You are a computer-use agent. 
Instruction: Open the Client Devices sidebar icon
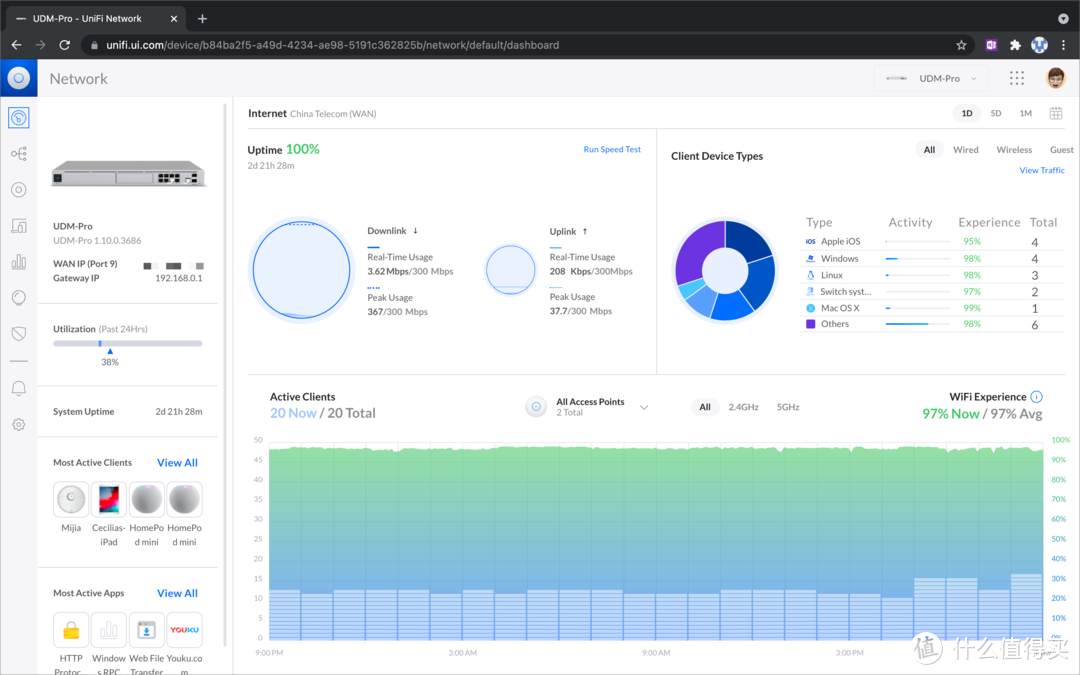(19, 226)
